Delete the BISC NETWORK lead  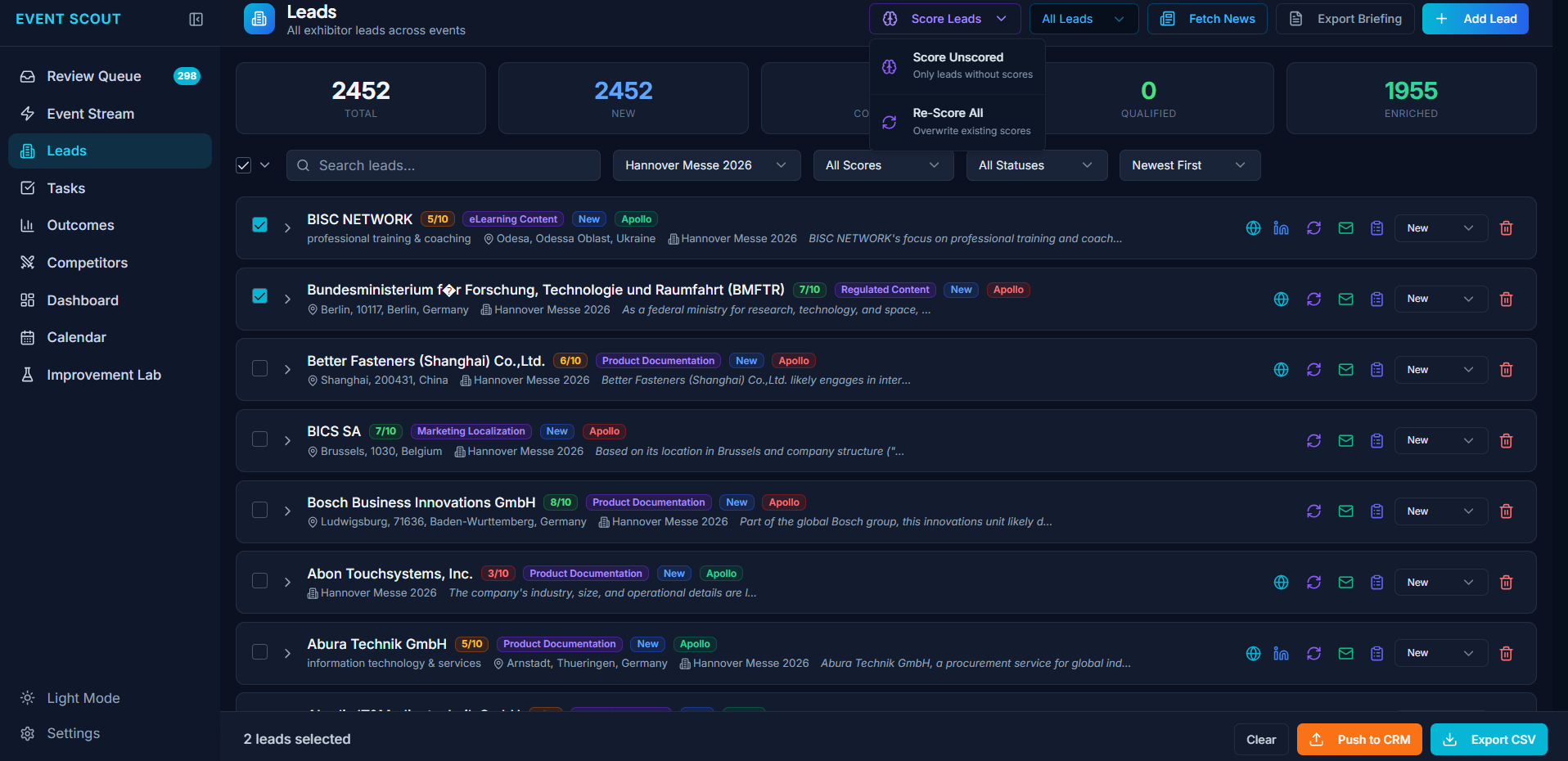(x=1506, y=228)
